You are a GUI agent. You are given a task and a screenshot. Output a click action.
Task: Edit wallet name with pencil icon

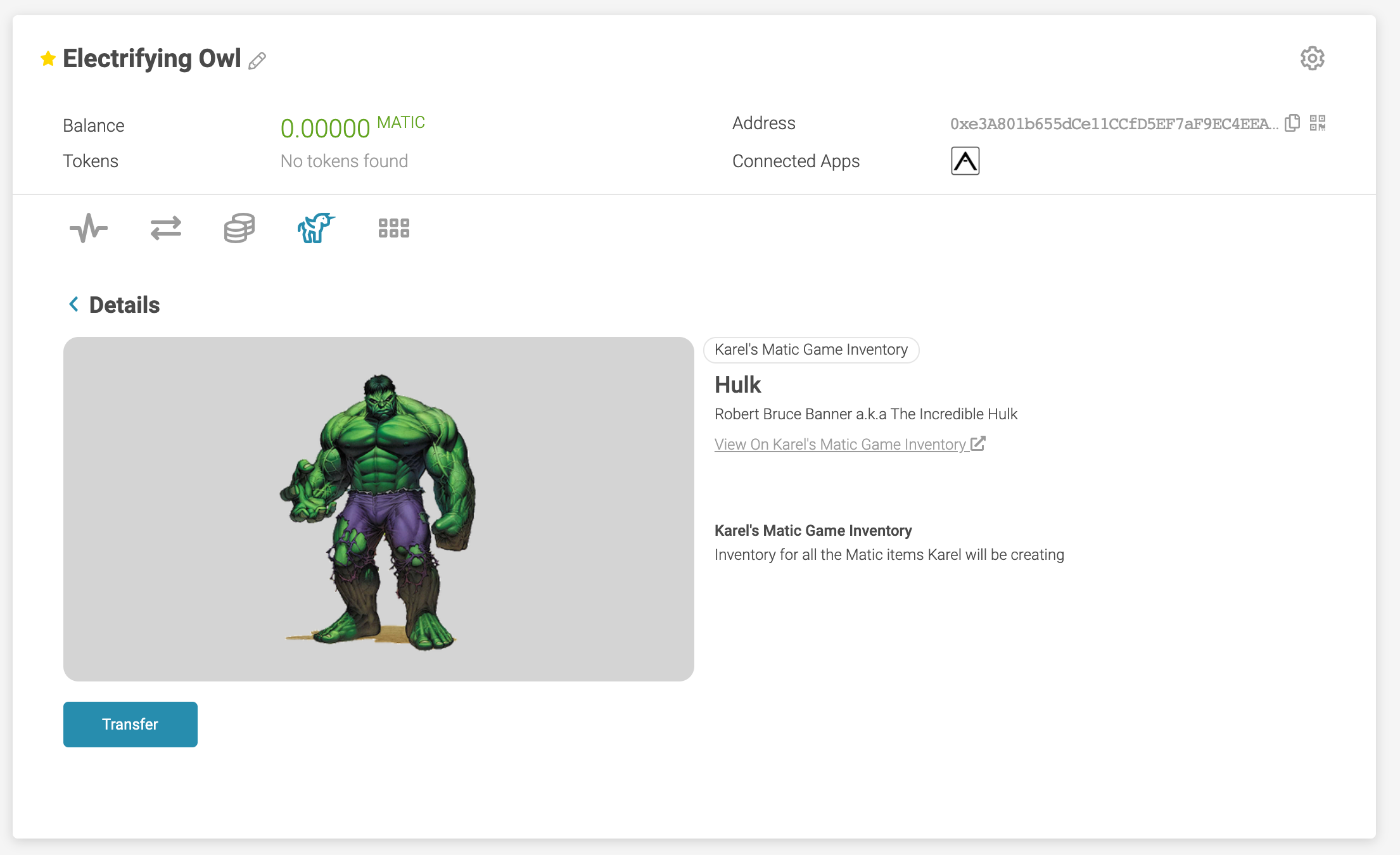coord(257,61)
